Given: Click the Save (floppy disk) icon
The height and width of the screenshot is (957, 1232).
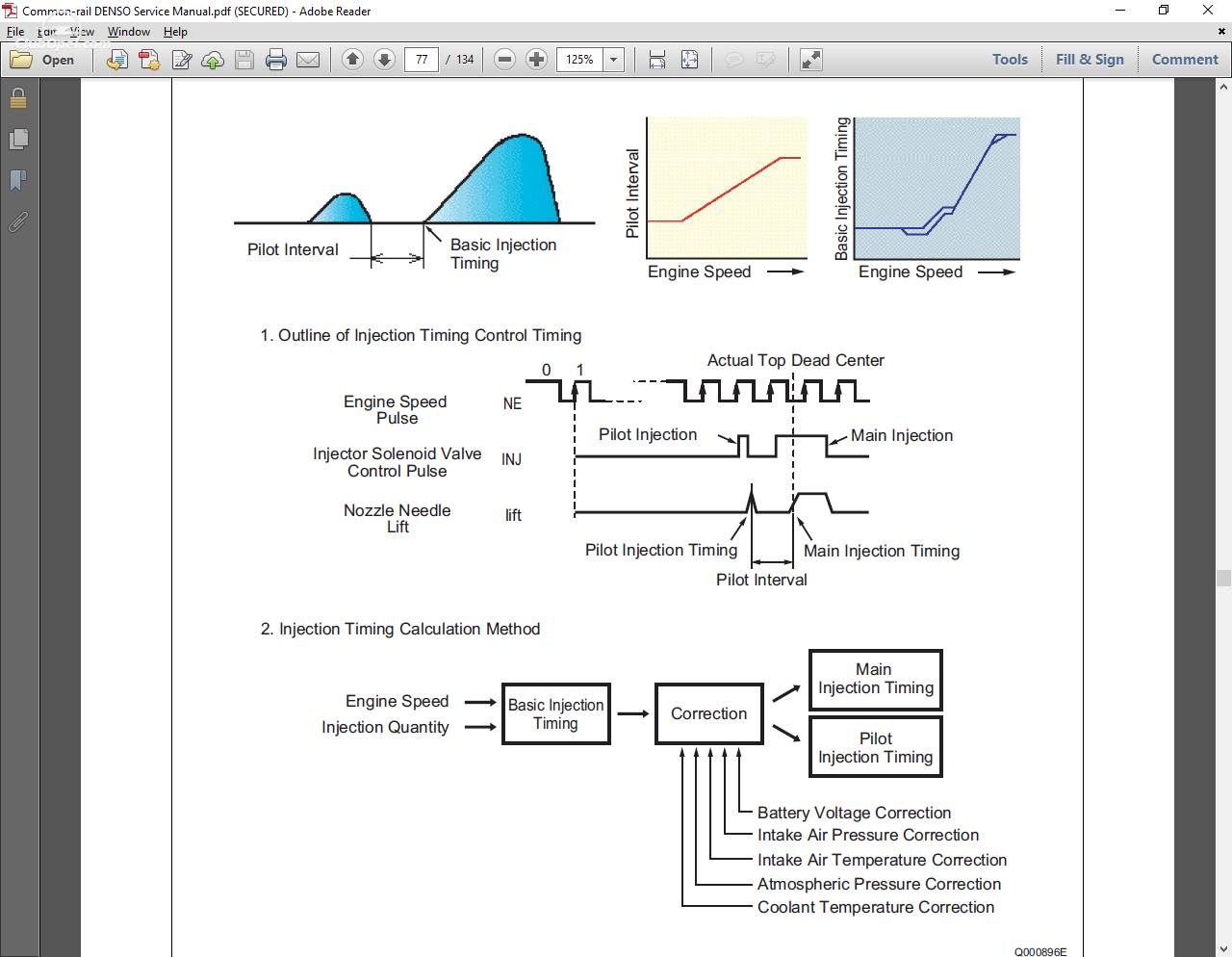Looking at the screenshot, I should click(x=244, y=60).
